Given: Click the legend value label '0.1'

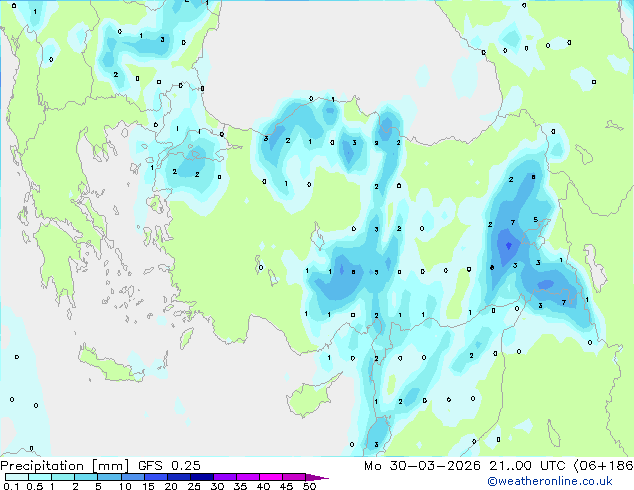Looking at the screenshot, I should point(11,486).
